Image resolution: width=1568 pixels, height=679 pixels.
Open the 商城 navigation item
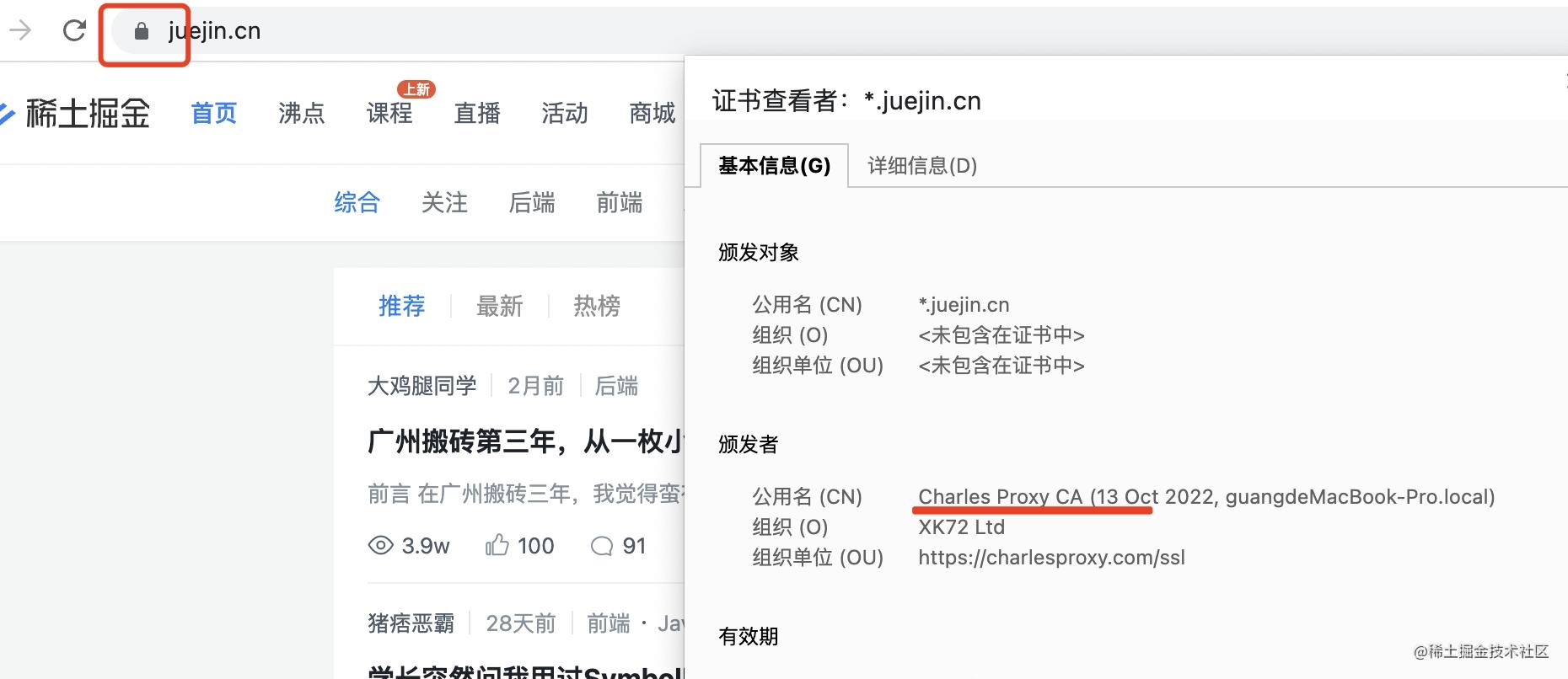652,113
